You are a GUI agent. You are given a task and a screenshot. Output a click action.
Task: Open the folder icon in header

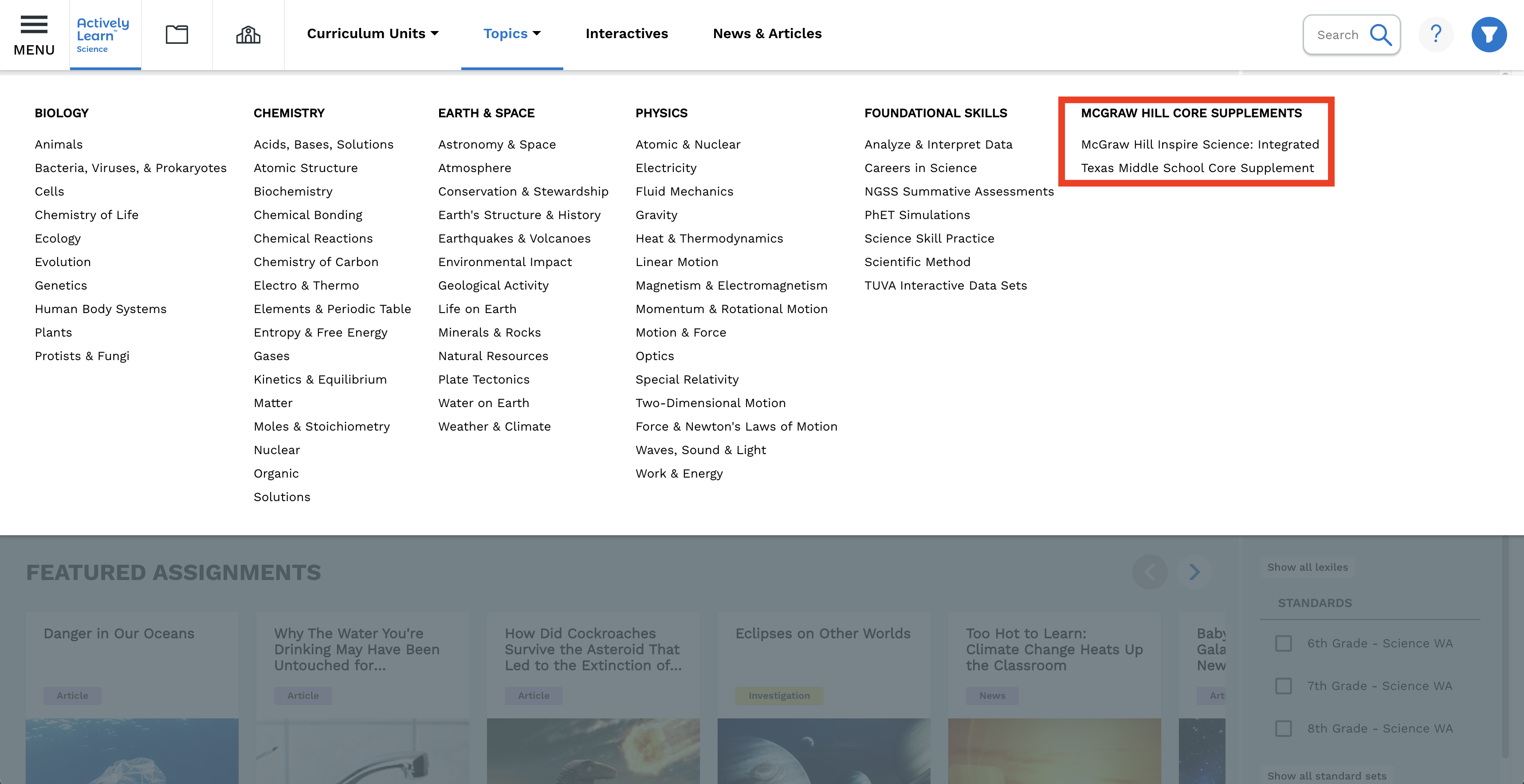tap(176, 34)
